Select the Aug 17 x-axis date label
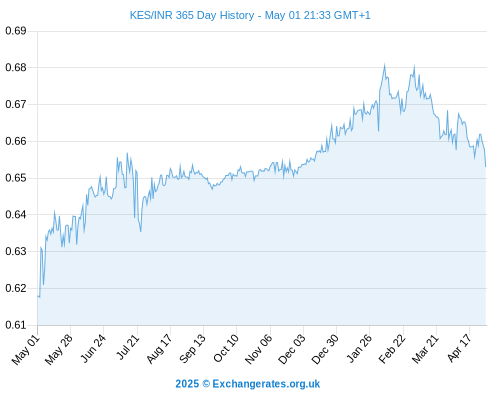The height and width of the screenshot is (400, 495). click(x=160, y=348)
